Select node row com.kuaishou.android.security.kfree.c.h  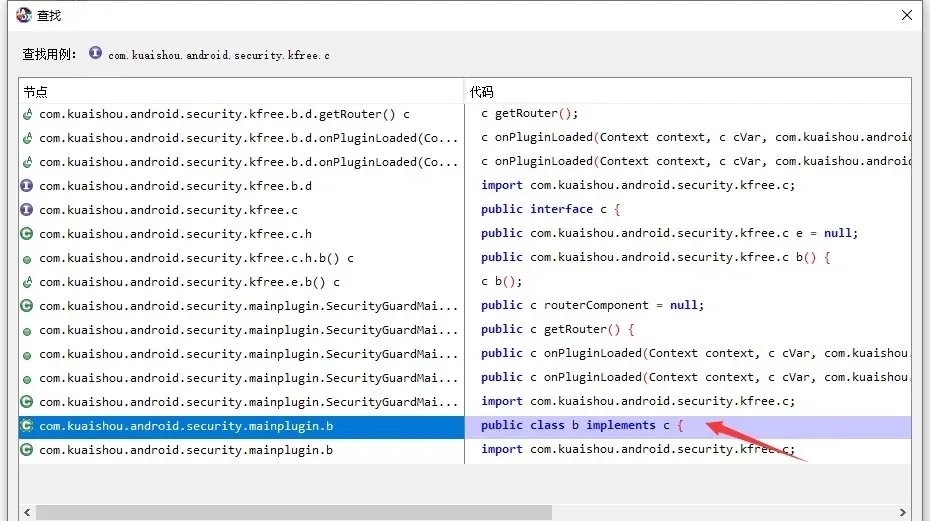[176, 234]
